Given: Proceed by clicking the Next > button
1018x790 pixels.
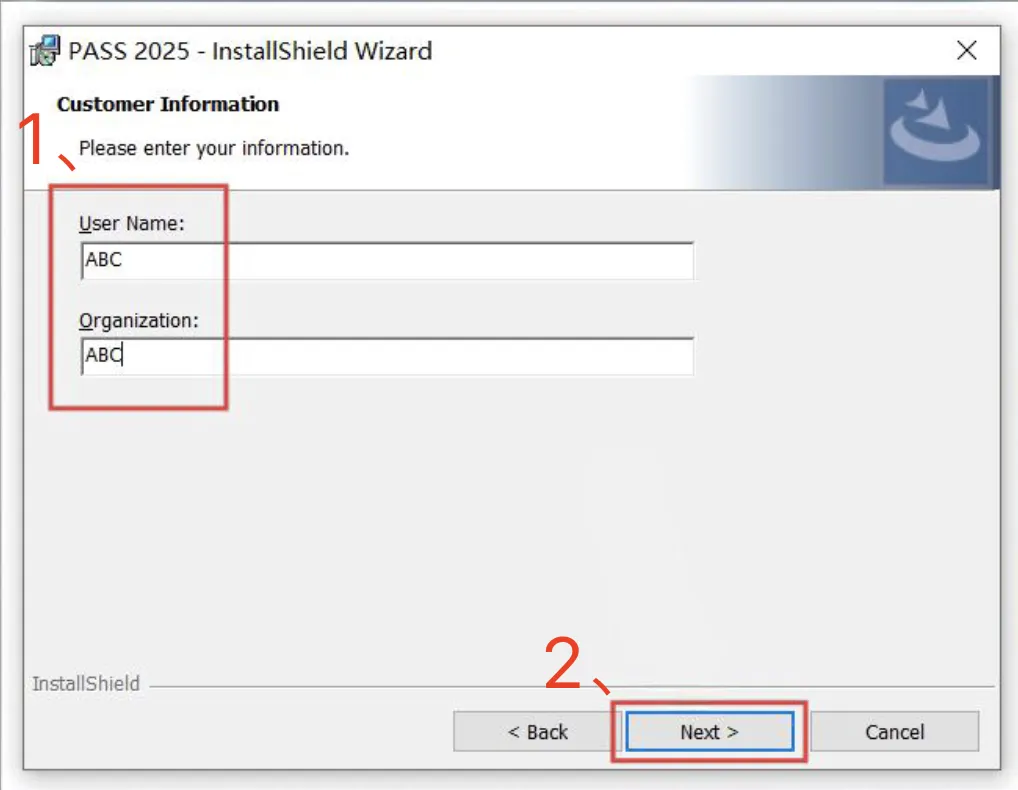Looking at the screenshot, I should point(710,732).
